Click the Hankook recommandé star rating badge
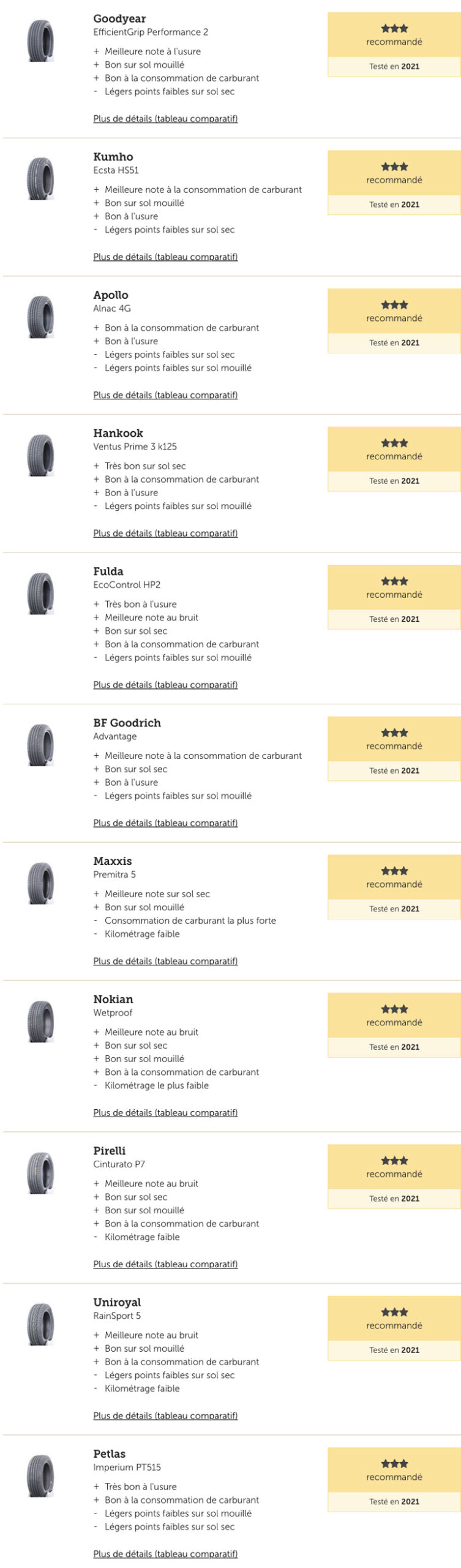Viewport: 461px width, 1568px height. [x=394, y=449]
